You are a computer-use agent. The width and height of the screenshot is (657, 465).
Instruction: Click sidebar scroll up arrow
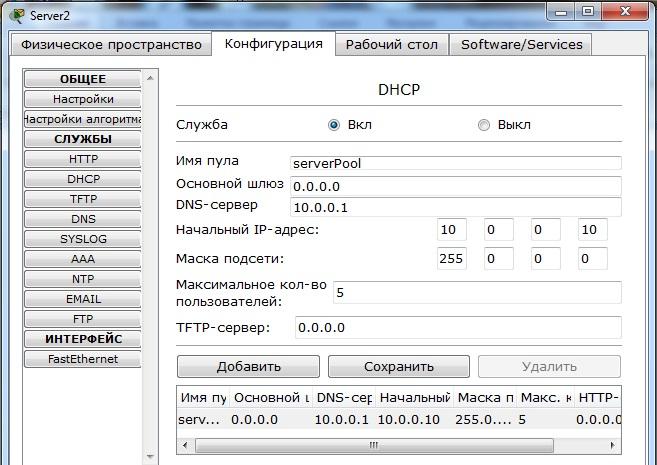click(150, 78)
